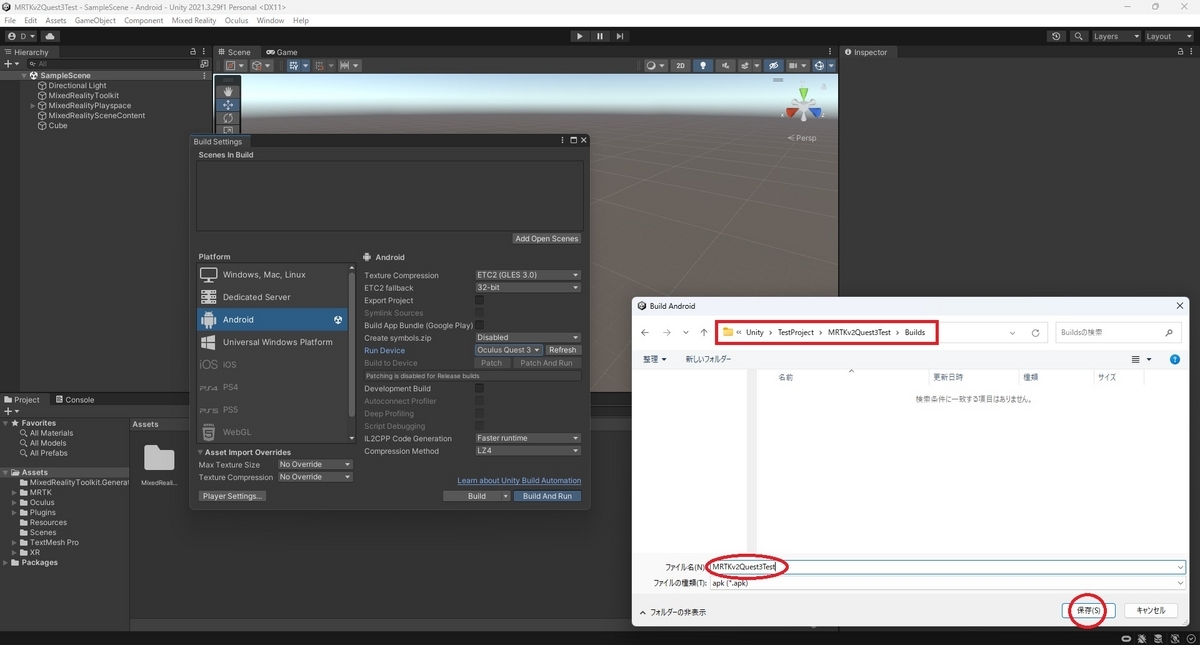Select Directional Light in Hierarchy
This screenshot has height=645, width=1200.
tap(77, 85)
